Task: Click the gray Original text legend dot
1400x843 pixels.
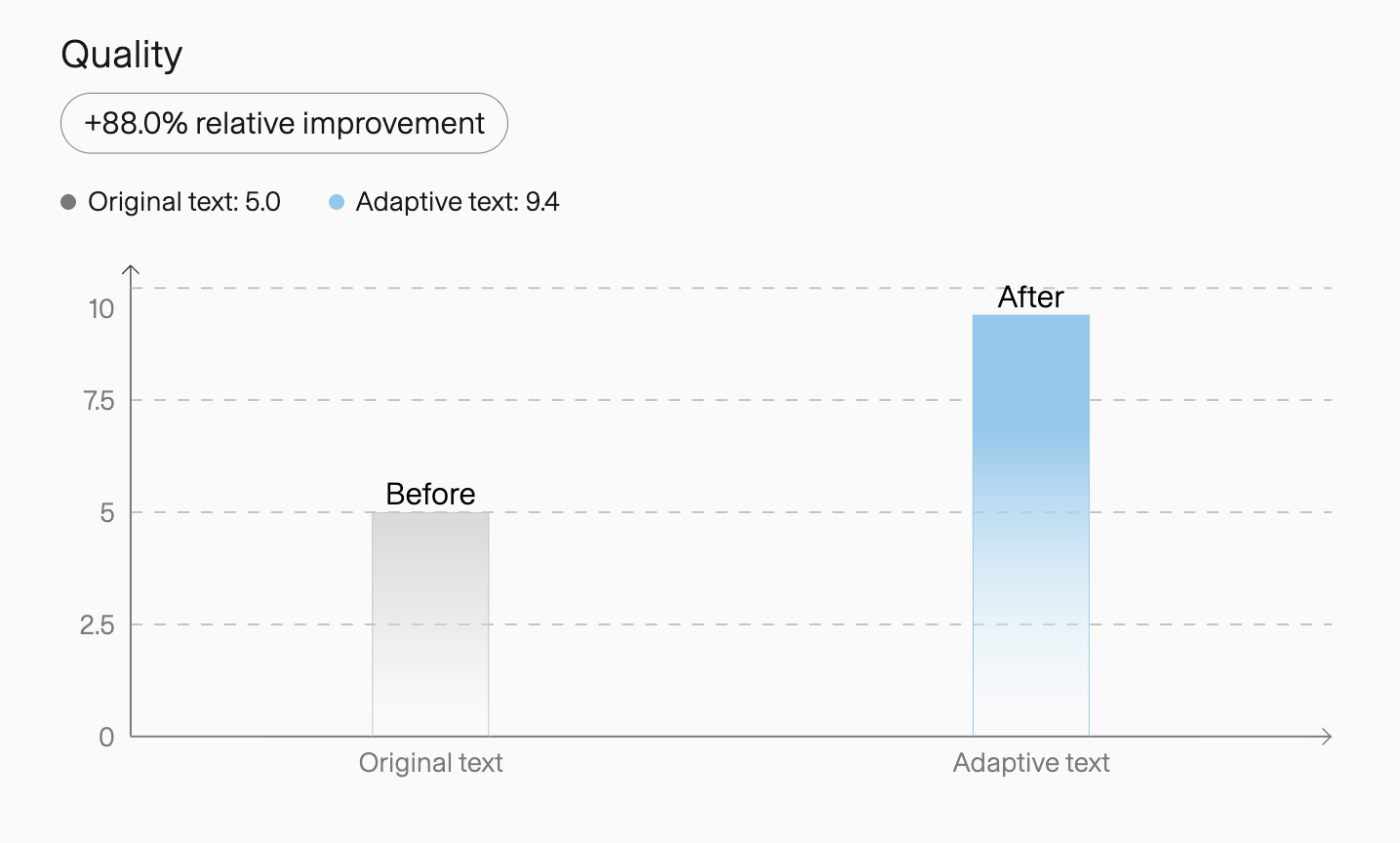Action: click(x=68, y=202)
